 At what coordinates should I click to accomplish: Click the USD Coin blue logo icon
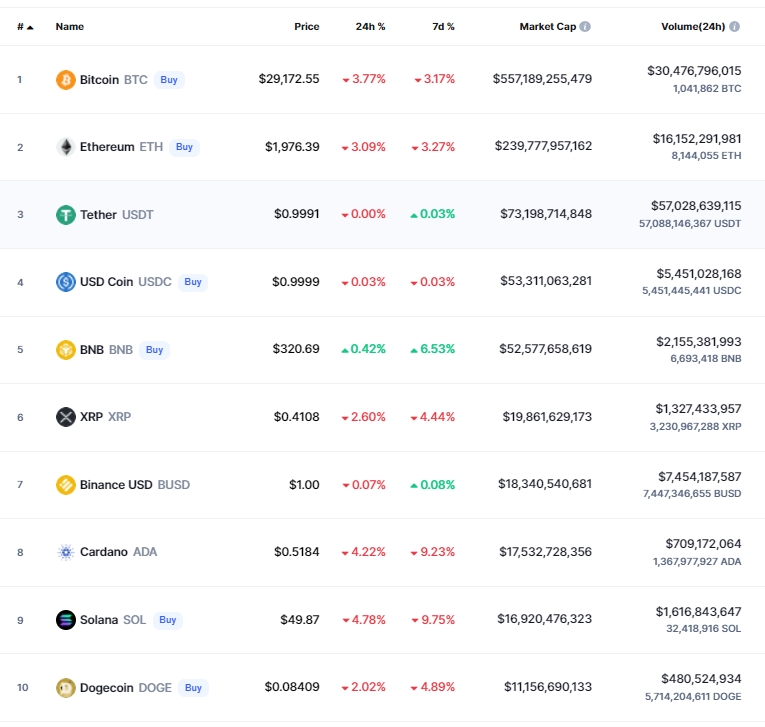[66, 282]
